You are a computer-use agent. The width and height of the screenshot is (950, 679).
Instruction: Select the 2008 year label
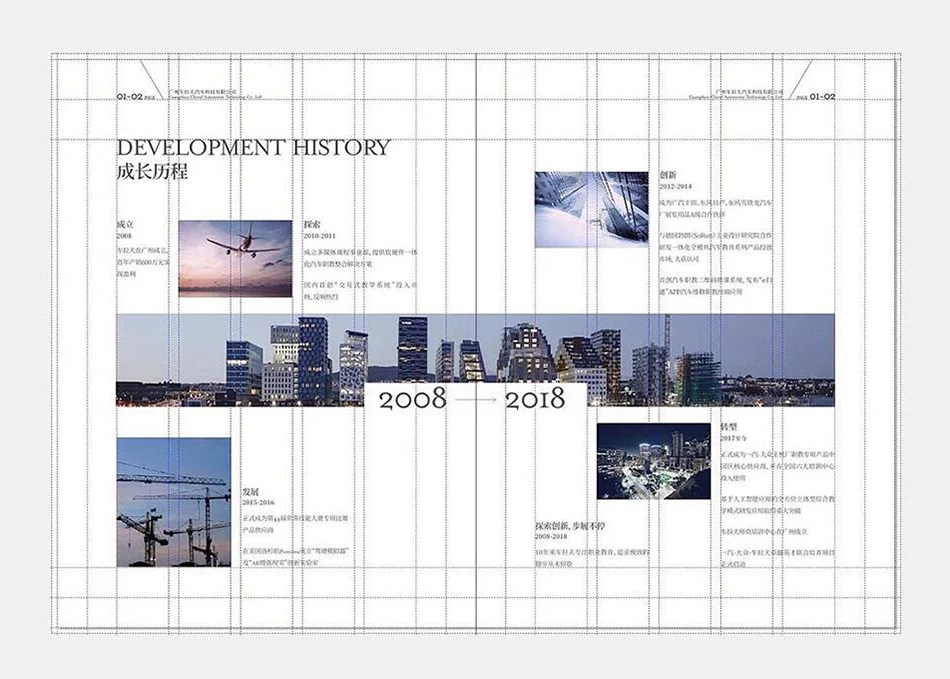click(x=412, y=400)
